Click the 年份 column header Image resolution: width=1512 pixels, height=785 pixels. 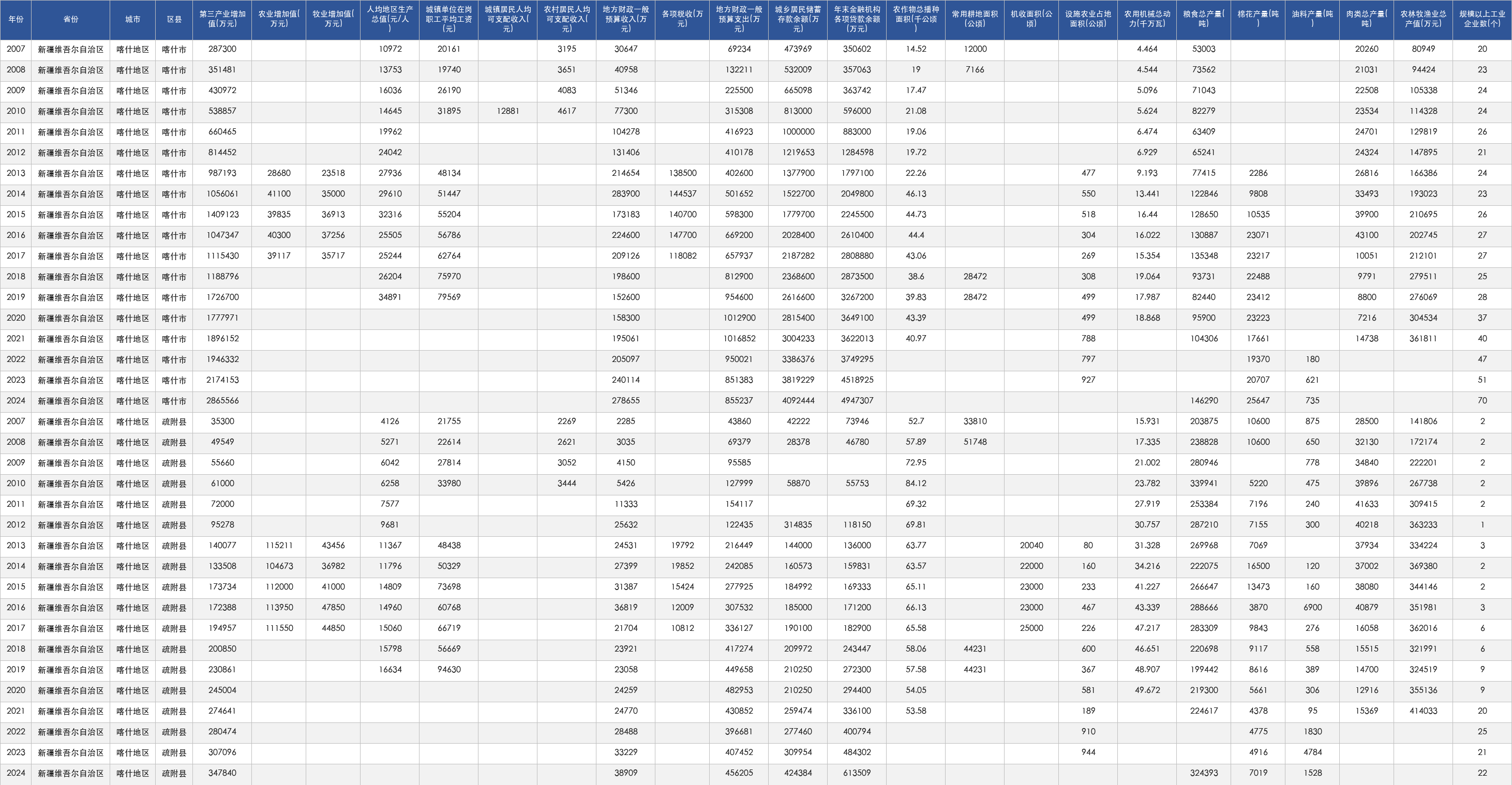pos(16,19)
